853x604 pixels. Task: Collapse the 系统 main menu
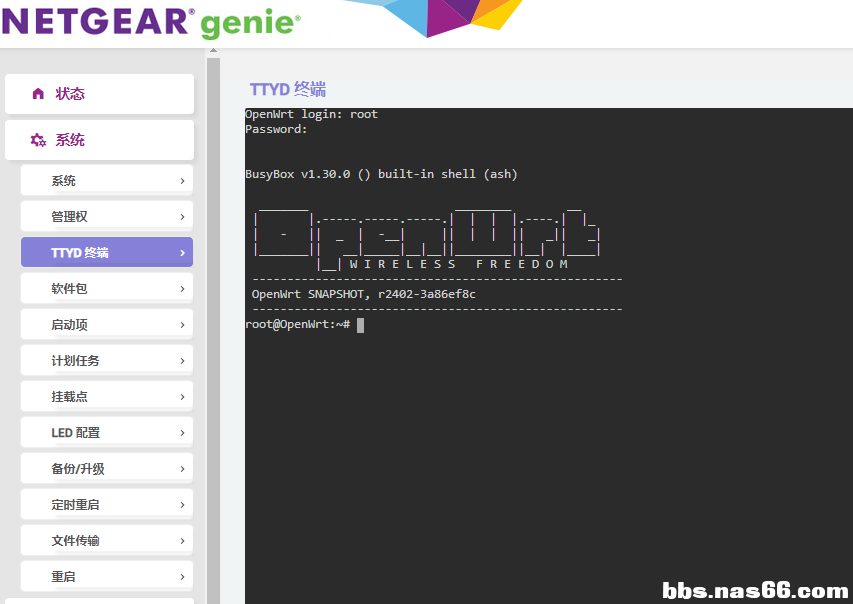tap(99, 140)
